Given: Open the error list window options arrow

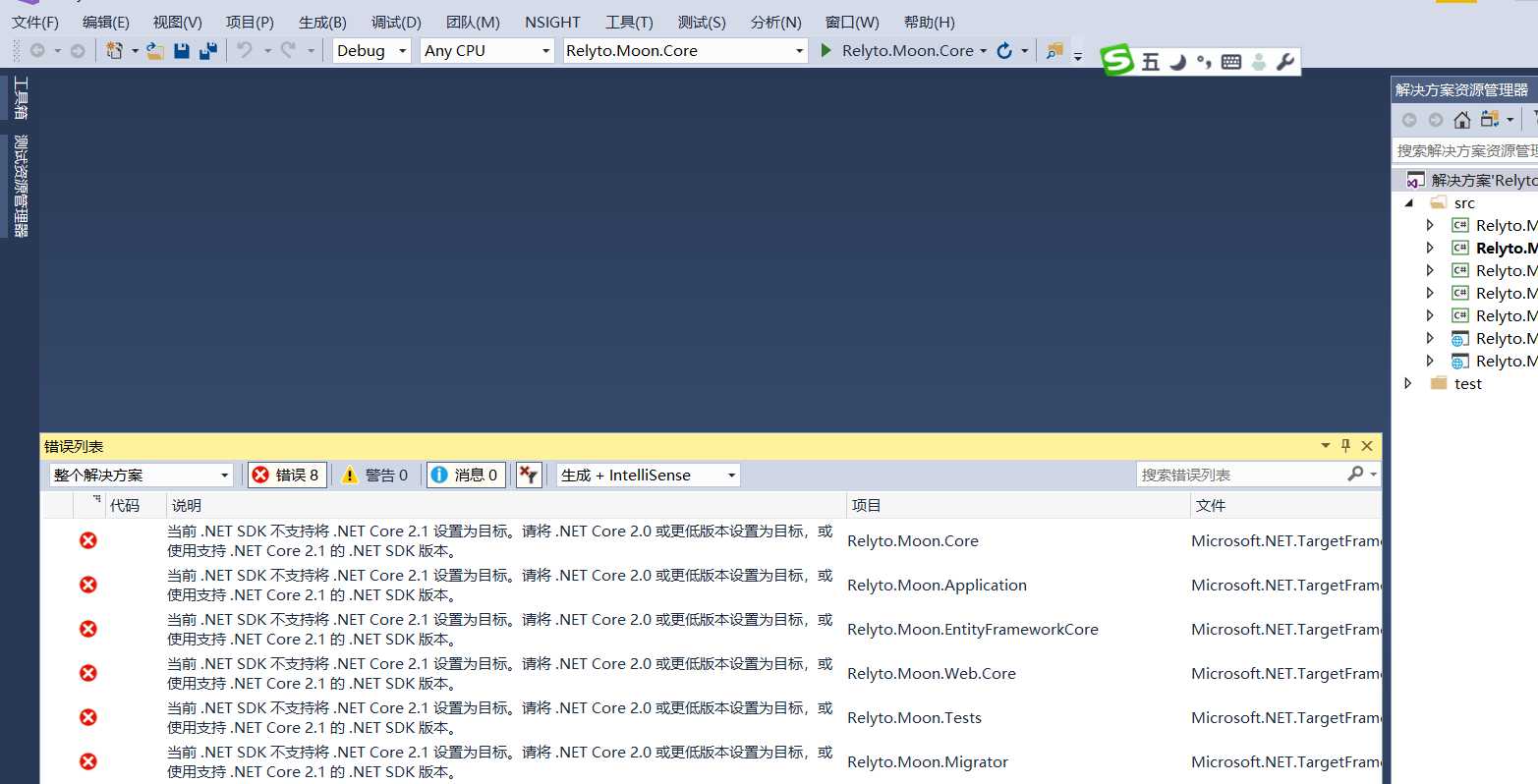Looking at the screenshot, I should click(x=1325, y=446).
